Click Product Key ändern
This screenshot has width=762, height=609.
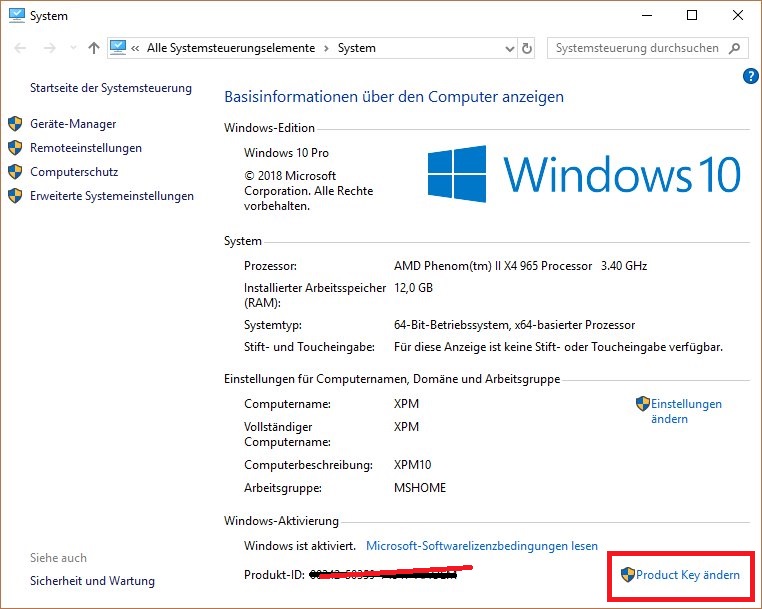tap(688, 575)
